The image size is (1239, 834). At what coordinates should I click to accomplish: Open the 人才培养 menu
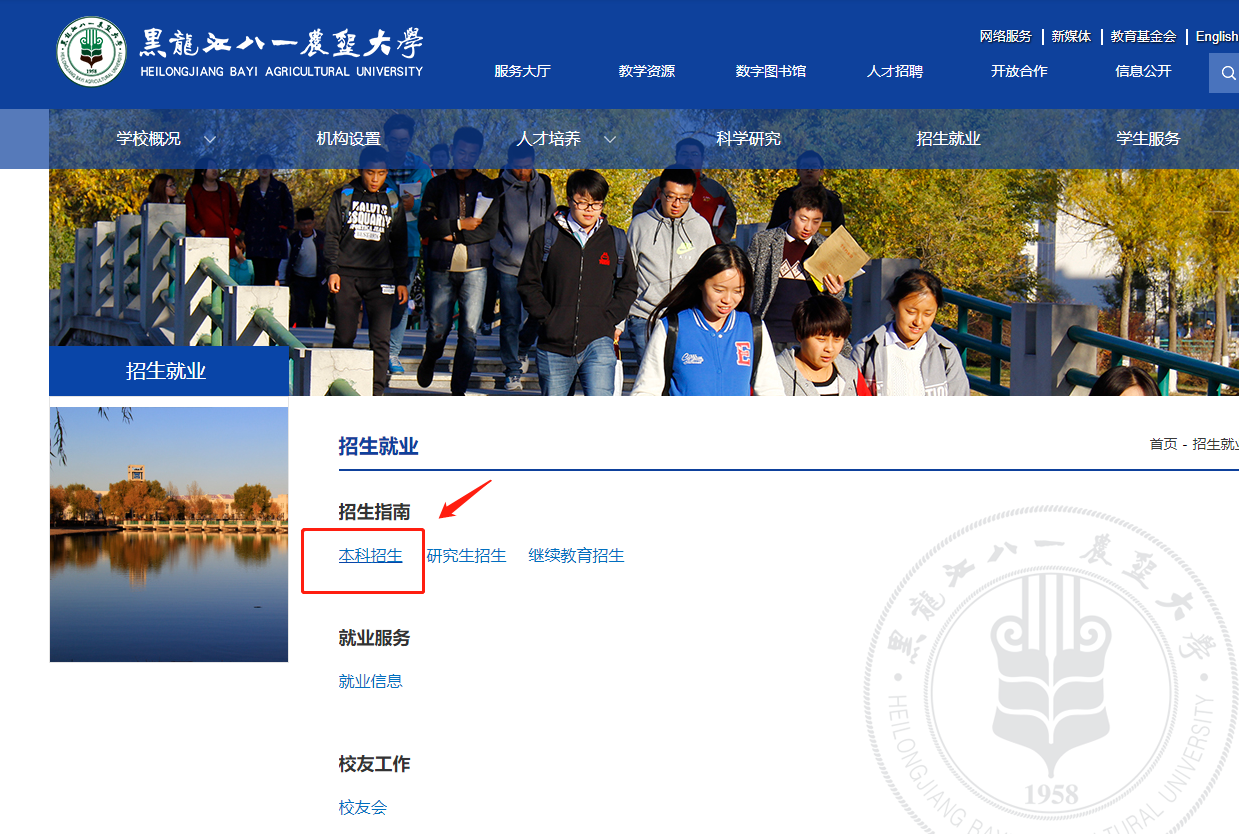548,139
